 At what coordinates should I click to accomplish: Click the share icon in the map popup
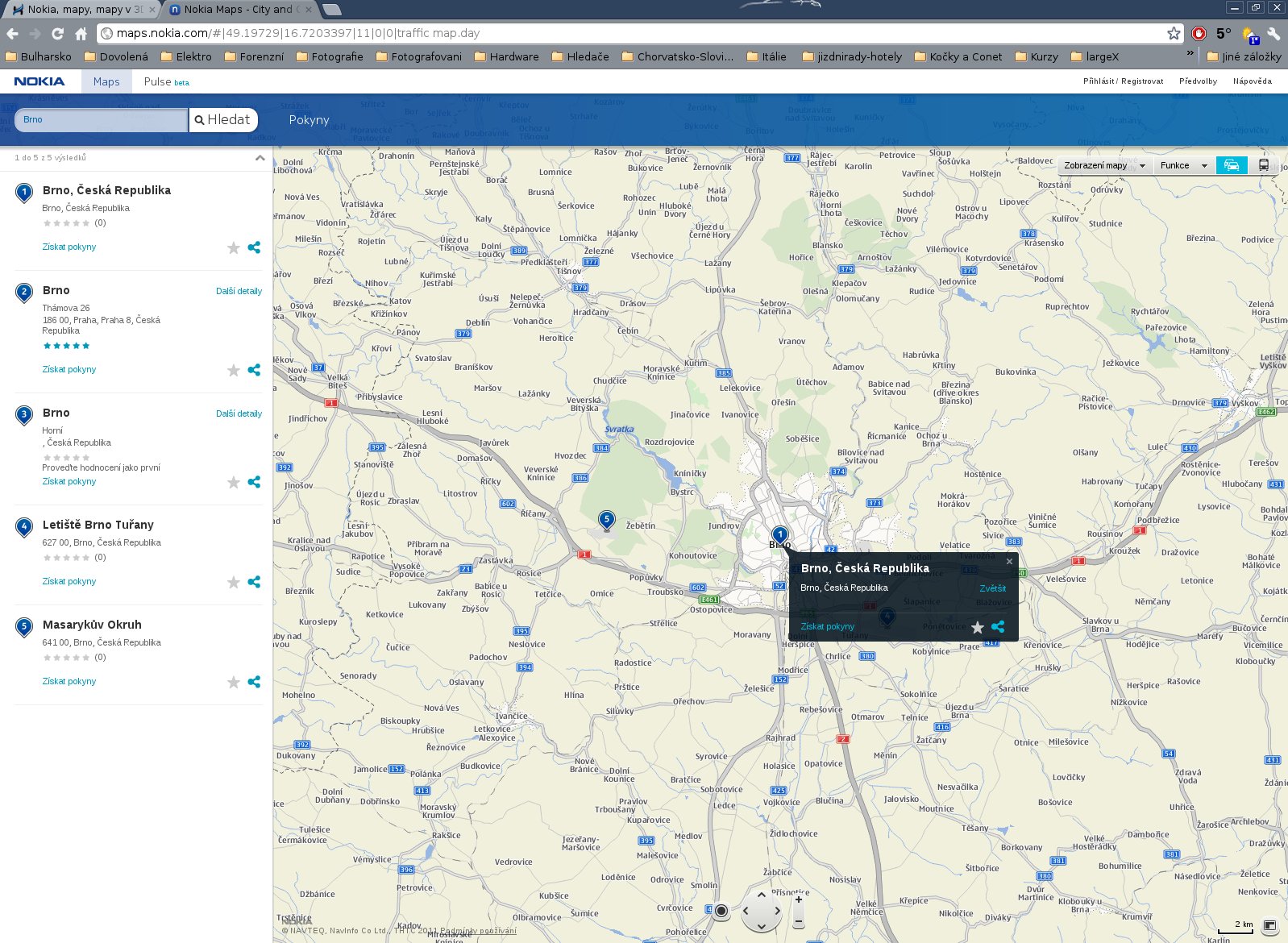point(998,626)
